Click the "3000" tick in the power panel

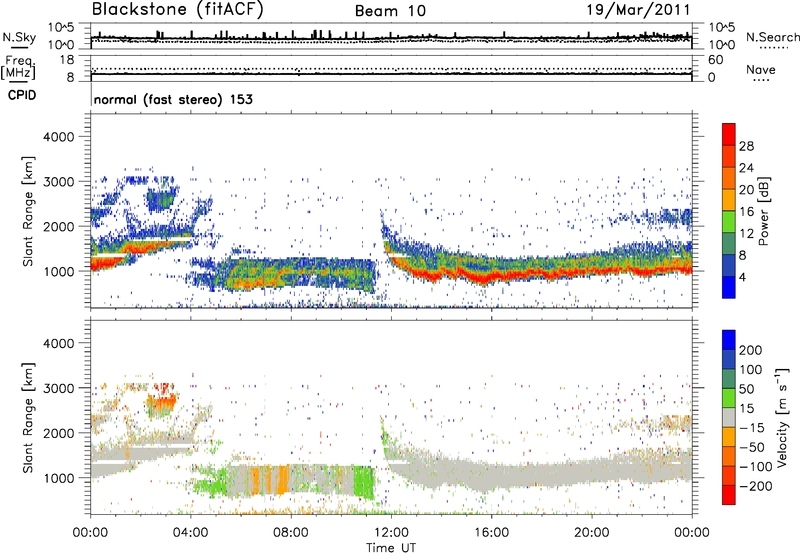59,182
